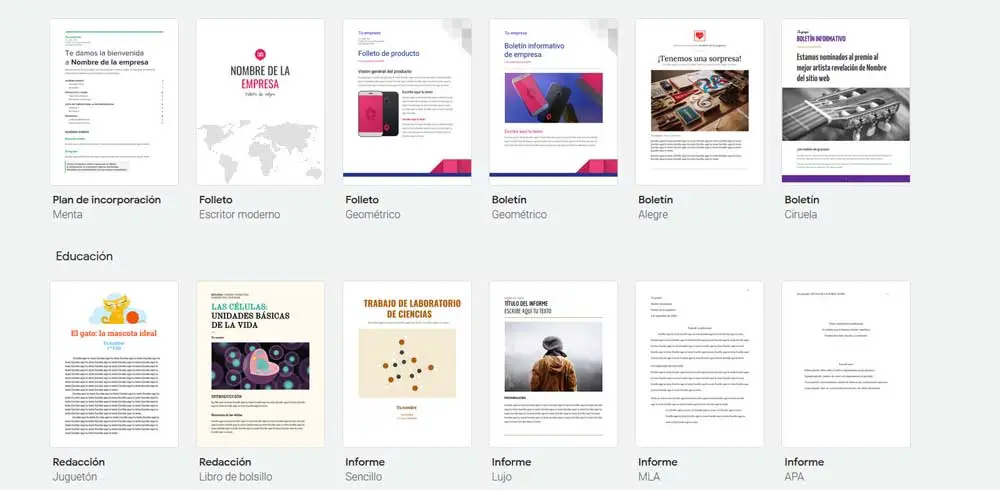
Task: Click the 'Menta' style label
Action: pyautogui.click(x=68, y=214)
